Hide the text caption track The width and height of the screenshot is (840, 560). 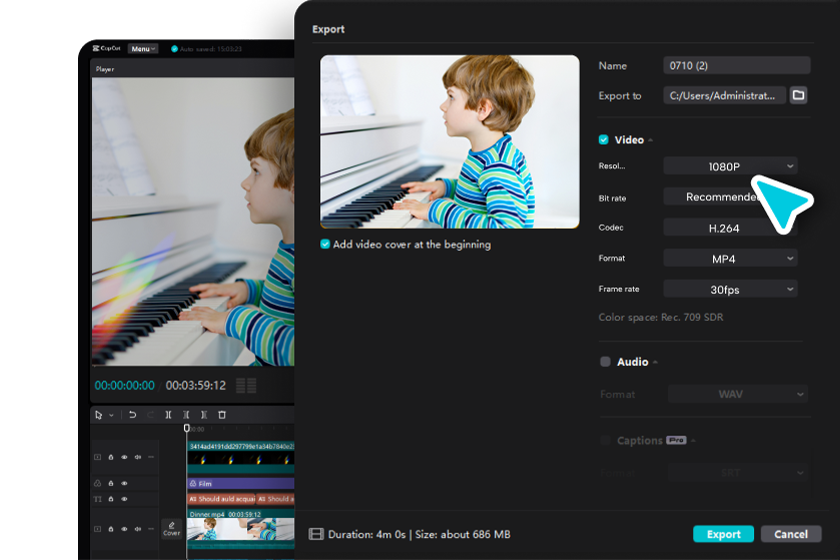click(124, 499)
